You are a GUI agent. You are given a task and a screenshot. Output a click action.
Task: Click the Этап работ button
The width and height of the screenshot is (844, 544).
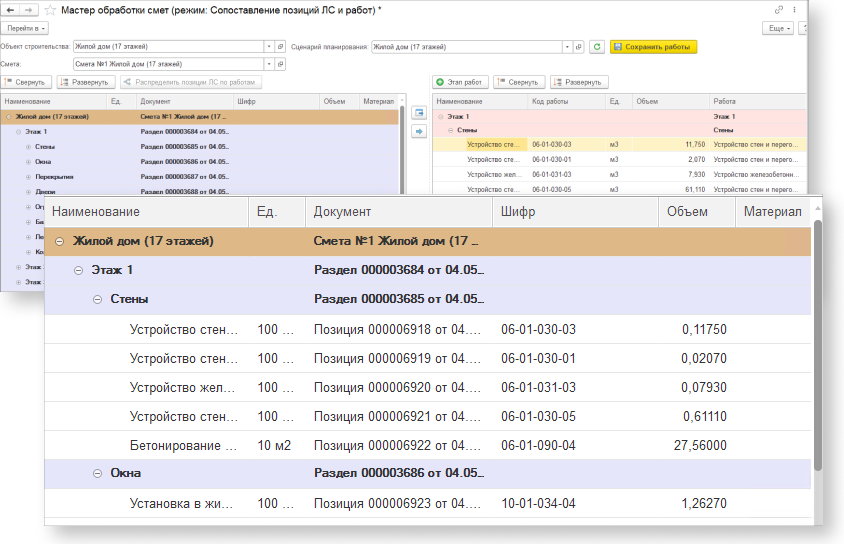coord(461,82)
